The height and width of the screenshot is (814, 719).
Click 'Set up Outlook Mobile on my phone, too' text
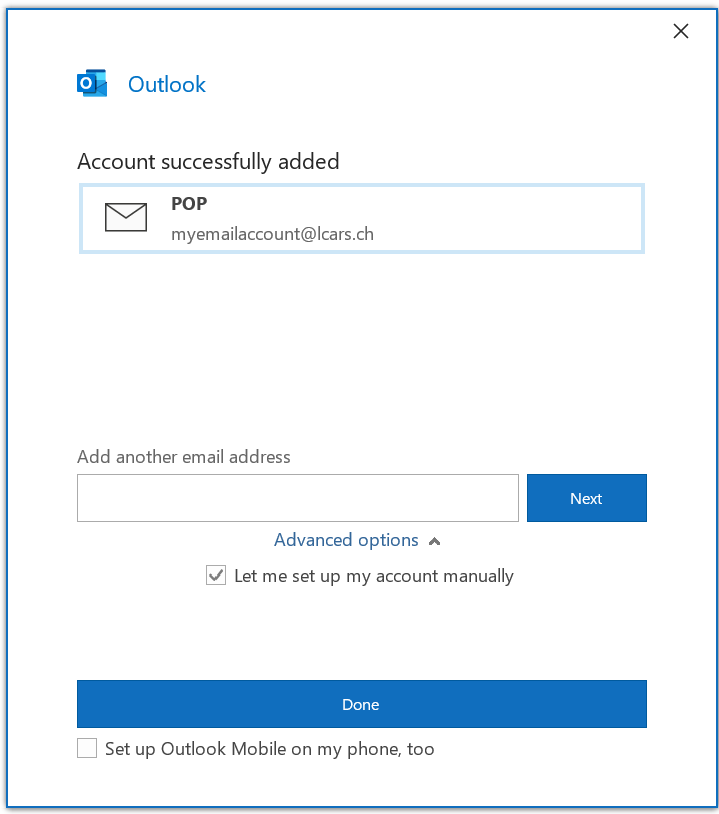tap(269, 748)
